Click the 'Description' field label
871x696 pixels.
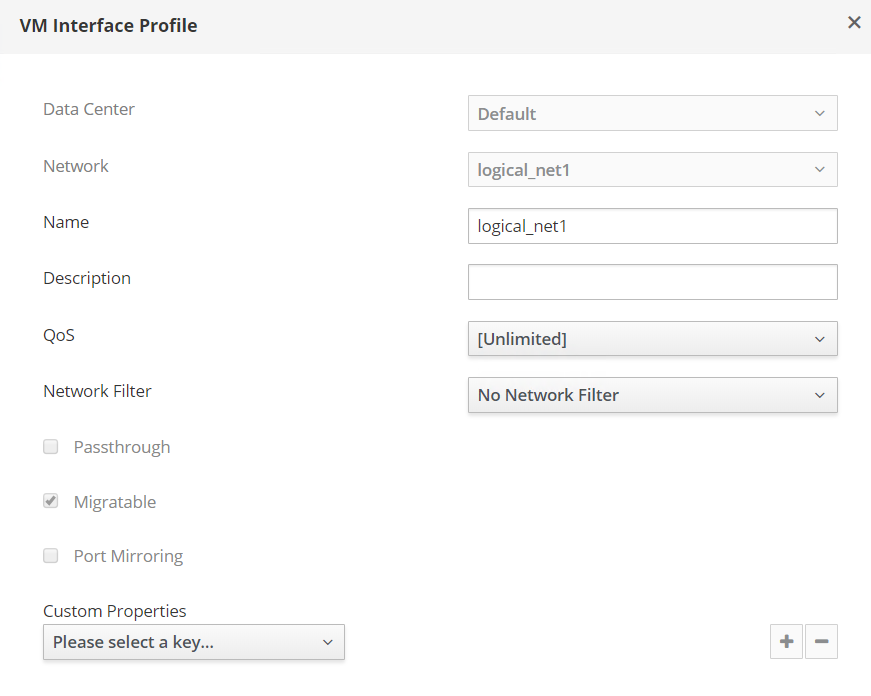point(87,278)
